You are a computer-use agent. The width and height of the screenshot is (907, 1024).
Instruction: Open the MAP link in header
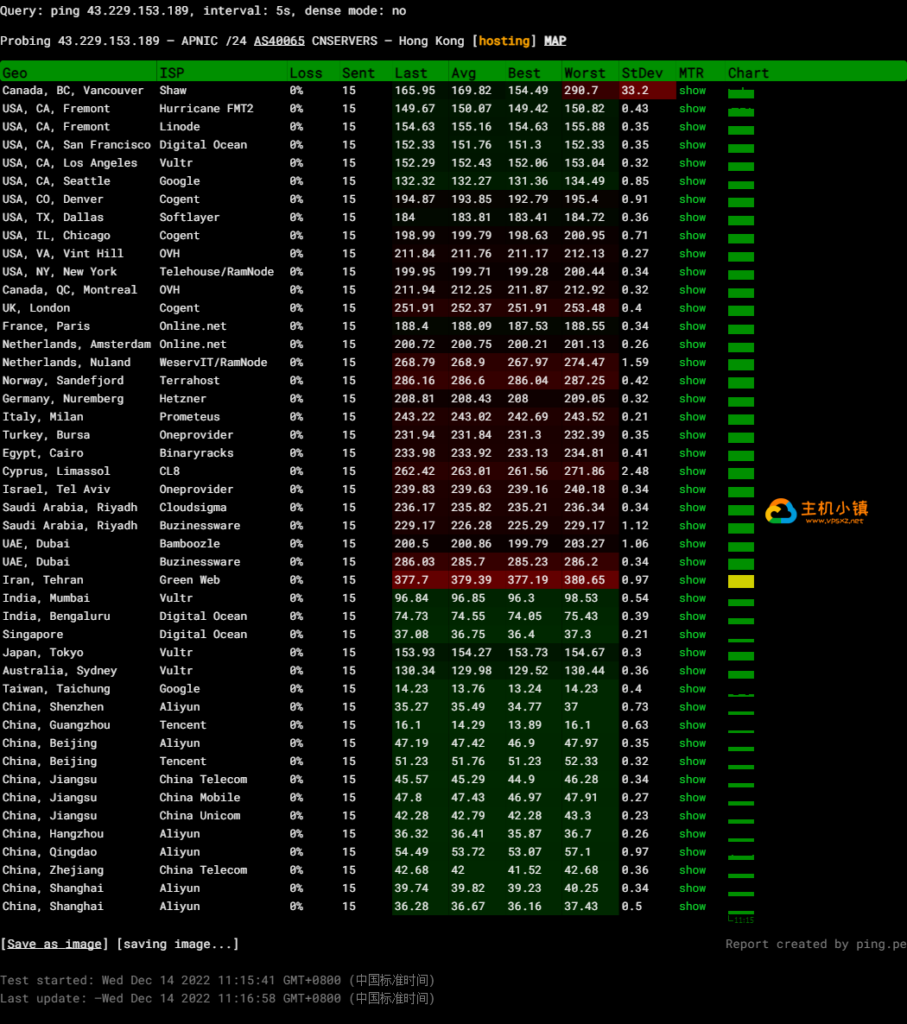pos(555,41)
